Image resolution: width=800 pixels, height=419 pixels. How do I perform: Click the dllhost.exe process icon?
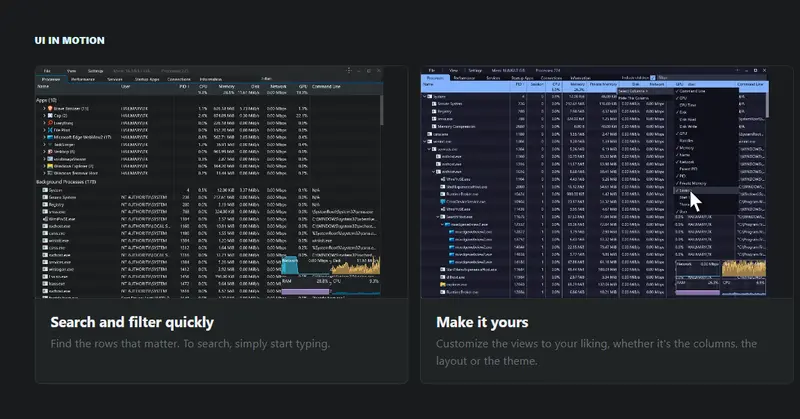442,277
